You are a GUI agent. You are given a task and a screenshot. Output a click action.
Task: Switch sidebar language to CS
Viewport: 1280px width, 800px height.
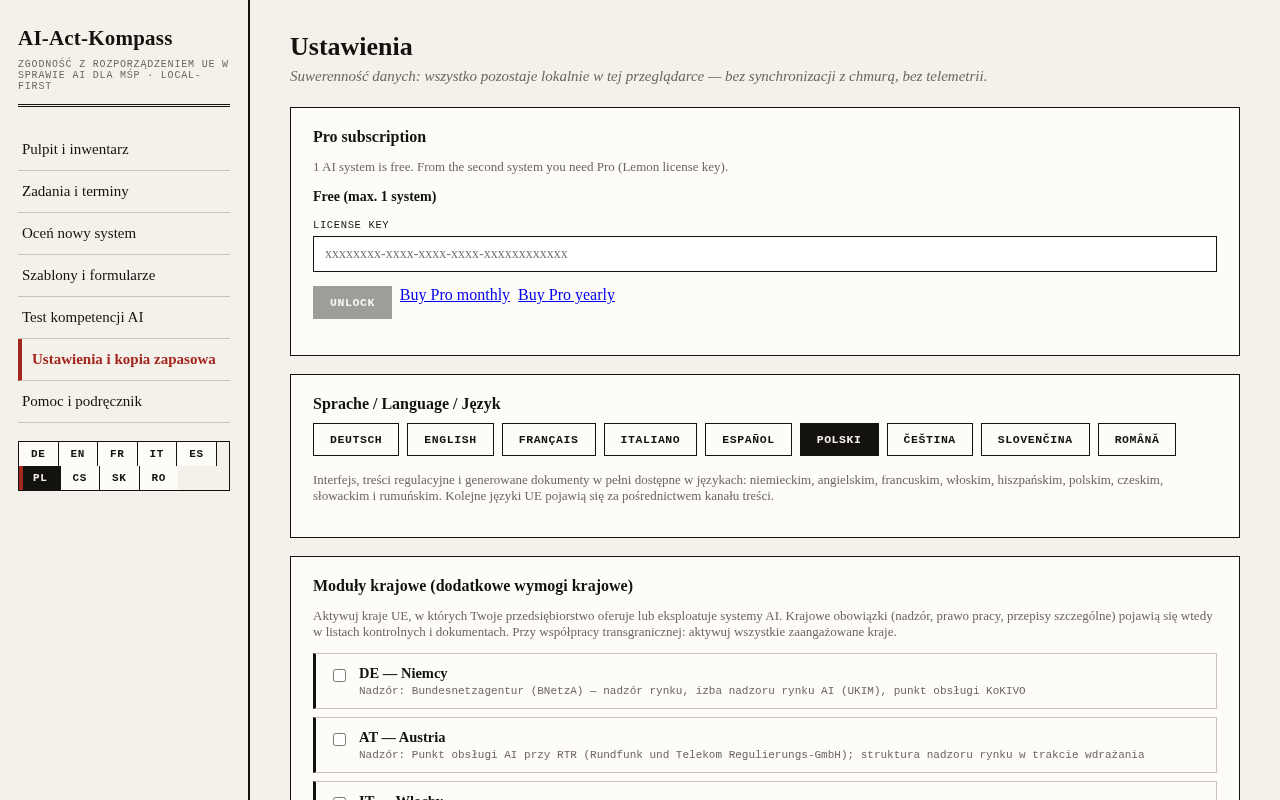(80, 478)
